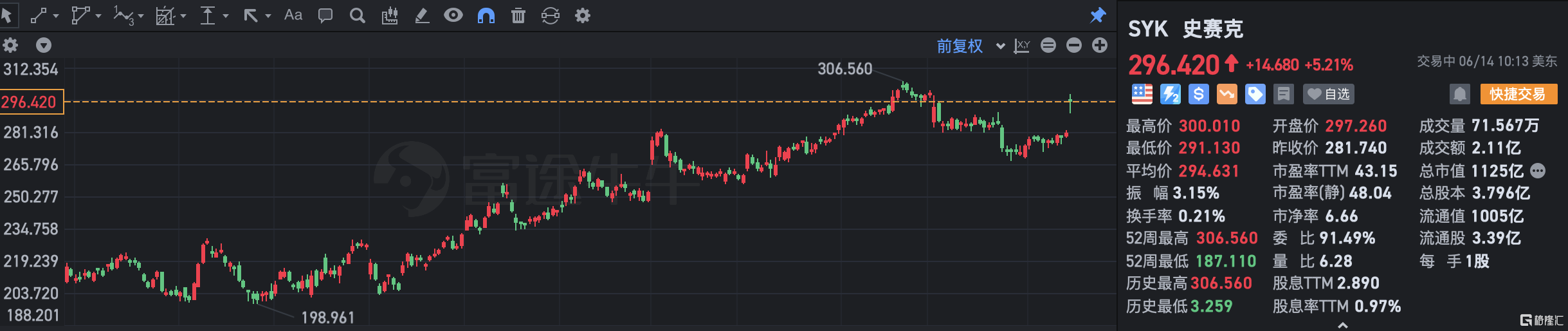Select the highlighter pen tool

(x=422, y=15)
